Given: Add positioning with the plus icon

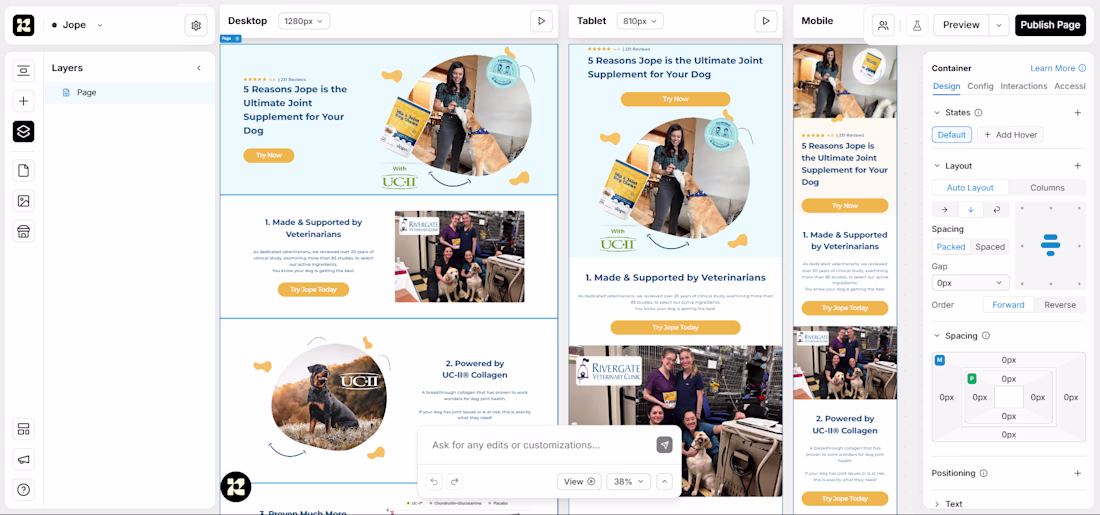Looking at the screenshot, I should pyautogui.click(x=1078, y=473).
